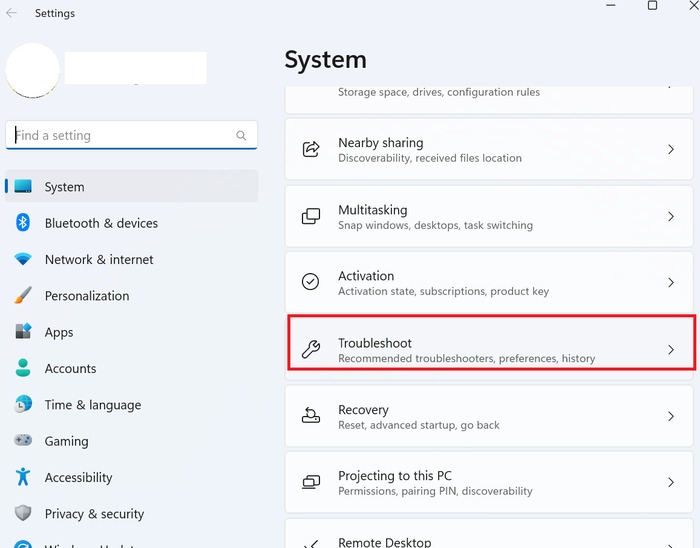
Task: Open the Personalization label
Action: tap(87, 296)
